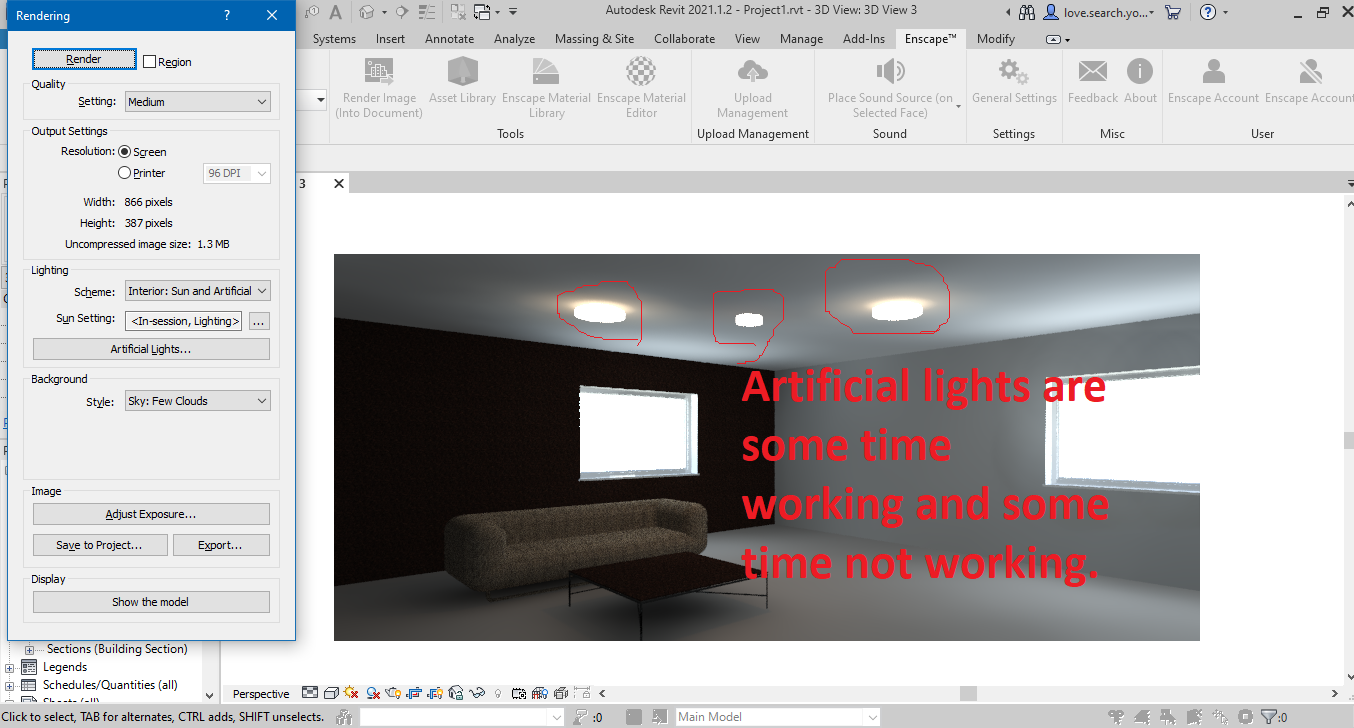Enable the Region checkbox
Image resolution: width=1354 pixels, height=728 pixels.
150,62
